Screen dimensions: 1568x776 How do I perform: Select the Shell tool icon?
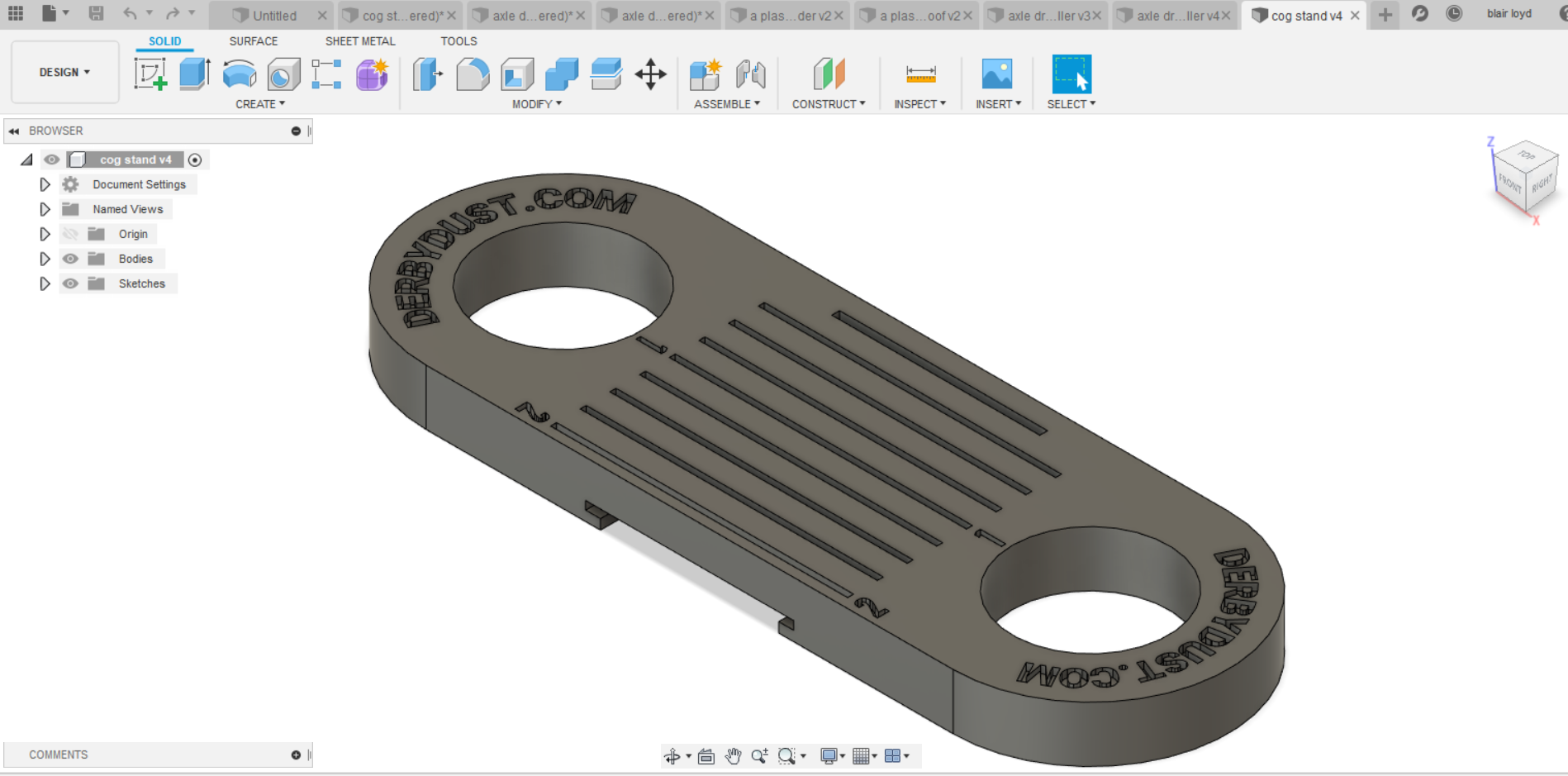(x=517, y=74)
